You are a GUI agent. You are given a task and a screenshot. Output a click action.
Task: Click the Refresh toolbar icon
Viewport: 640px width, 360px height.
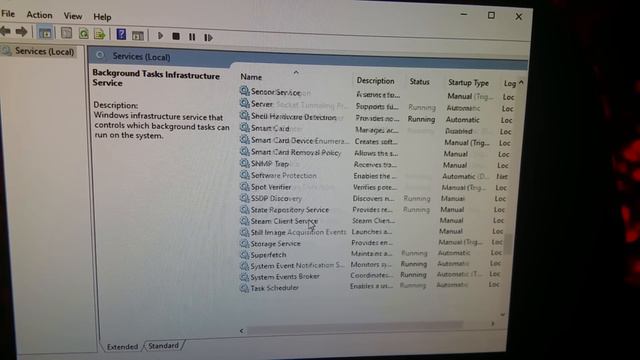click(84, 33)
